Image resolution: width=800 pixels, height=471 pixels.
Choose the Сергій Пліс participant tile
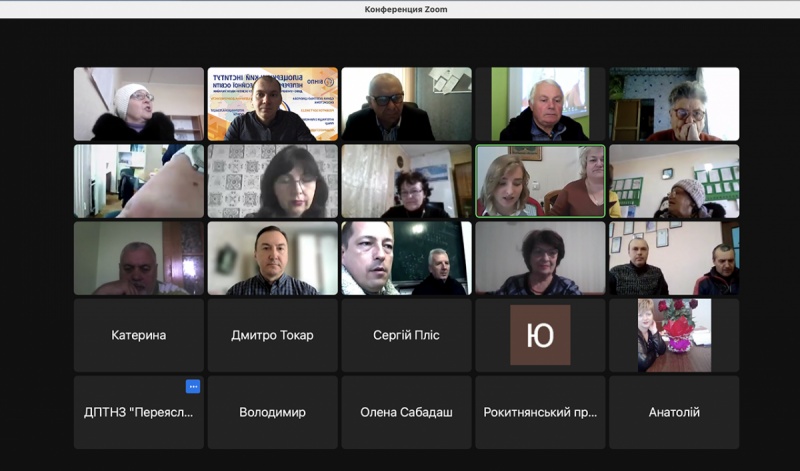tap(406, 335)
